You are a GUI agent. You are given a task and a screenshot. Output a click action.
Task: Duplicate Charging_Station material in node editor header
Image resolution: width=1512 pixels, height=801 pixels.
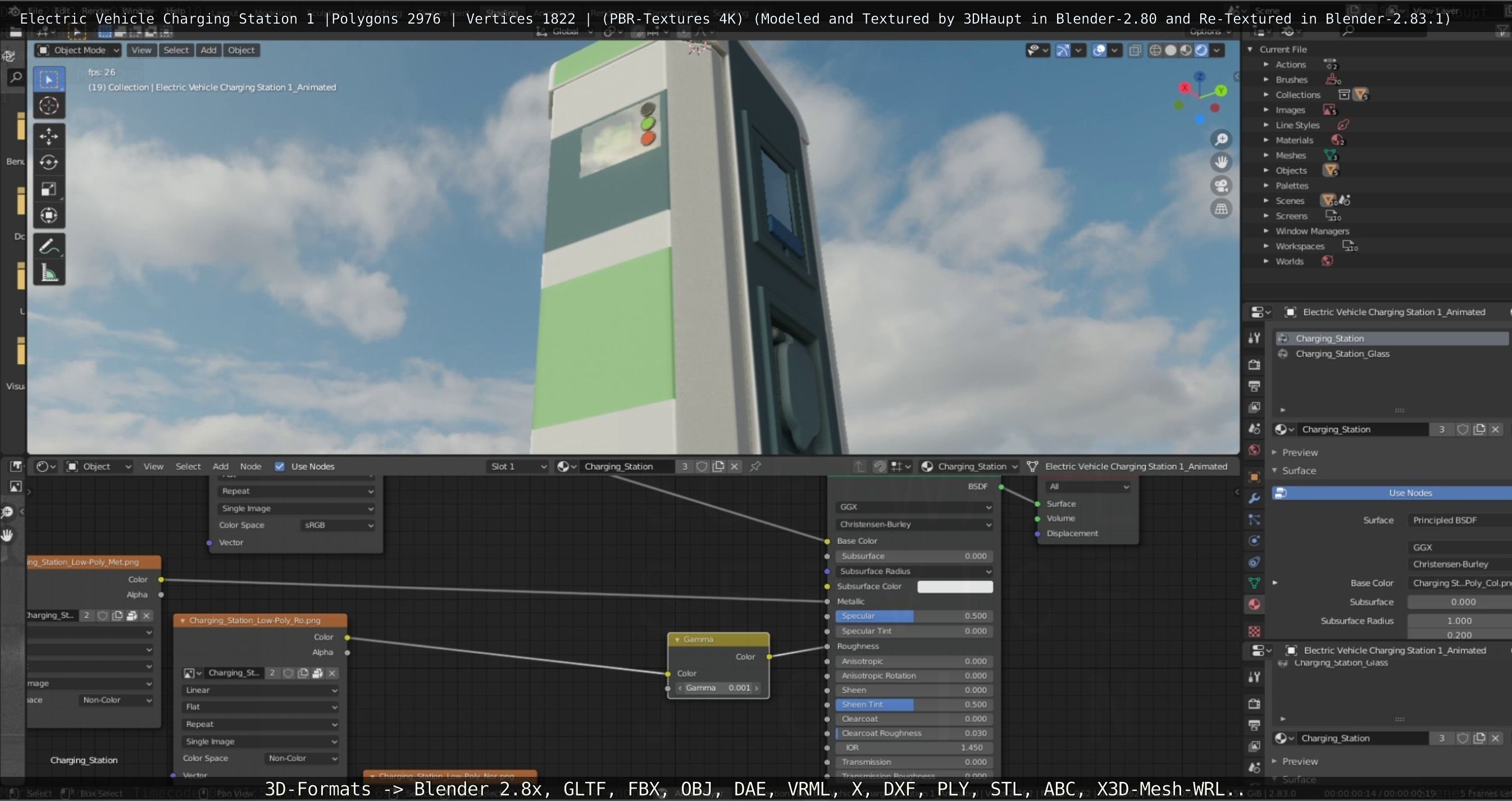click(718, 467)
